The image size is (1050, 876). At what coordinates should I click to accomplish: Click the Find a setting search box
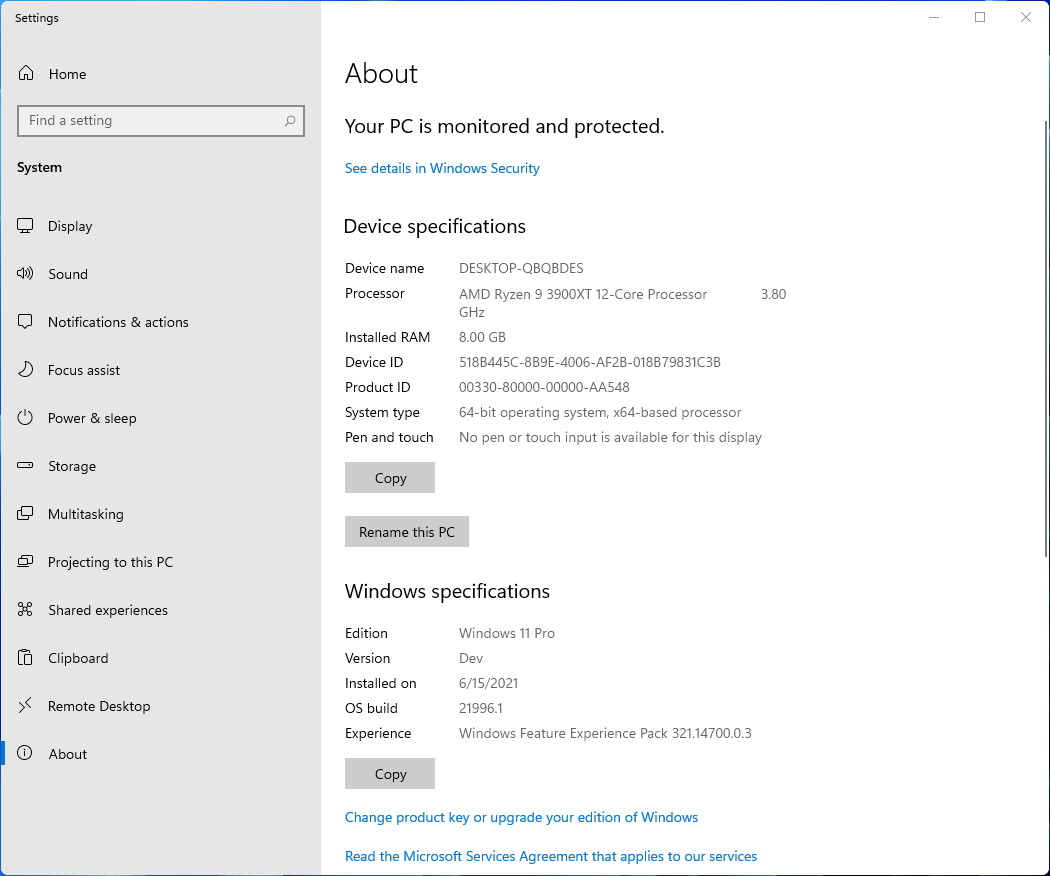point(161,121)
